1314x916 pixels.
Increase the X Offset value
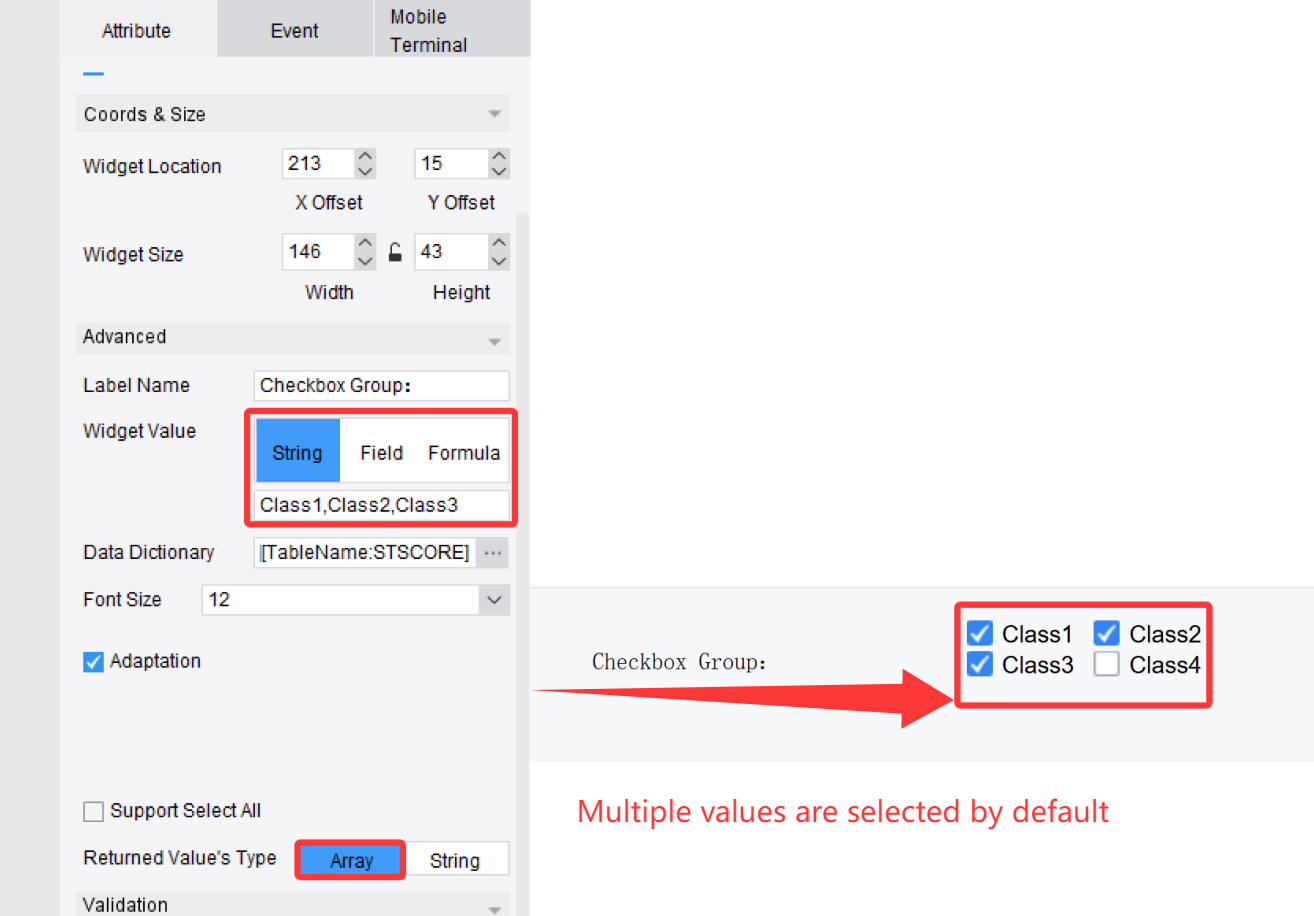366,156
